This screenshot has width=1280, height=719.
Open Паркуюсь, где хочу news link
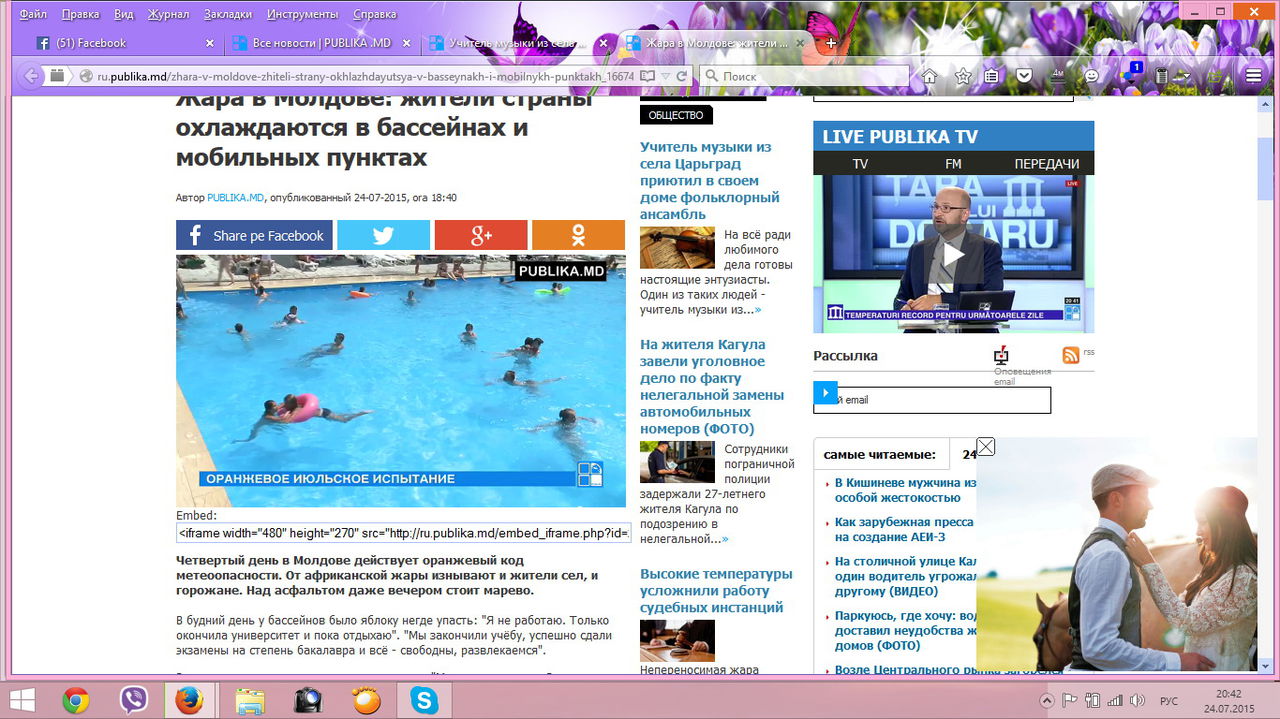tap(905, 631)
